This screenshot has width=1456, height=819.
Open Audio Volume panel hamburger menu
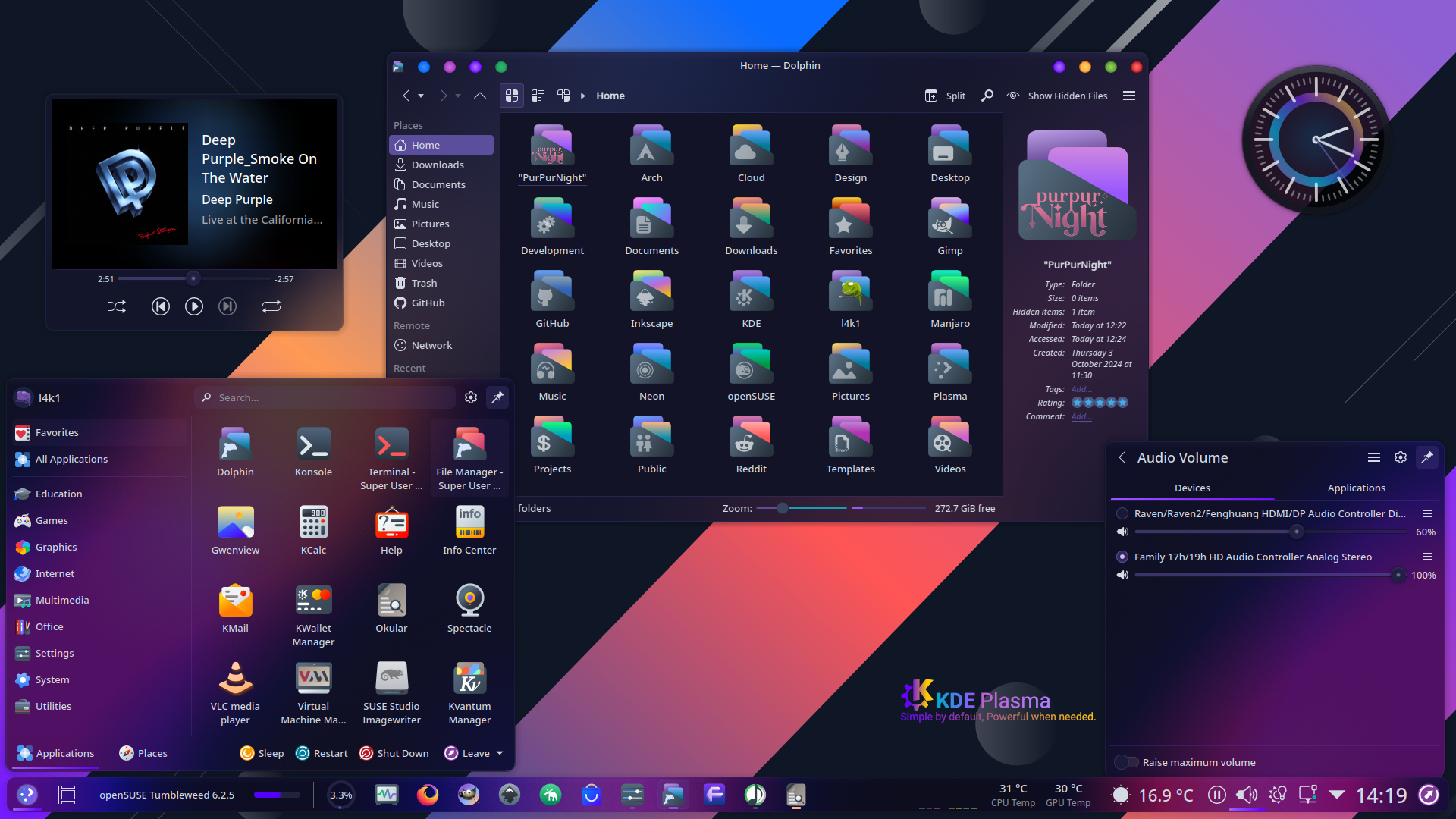pyautogui.click(x=1374, y=457)
